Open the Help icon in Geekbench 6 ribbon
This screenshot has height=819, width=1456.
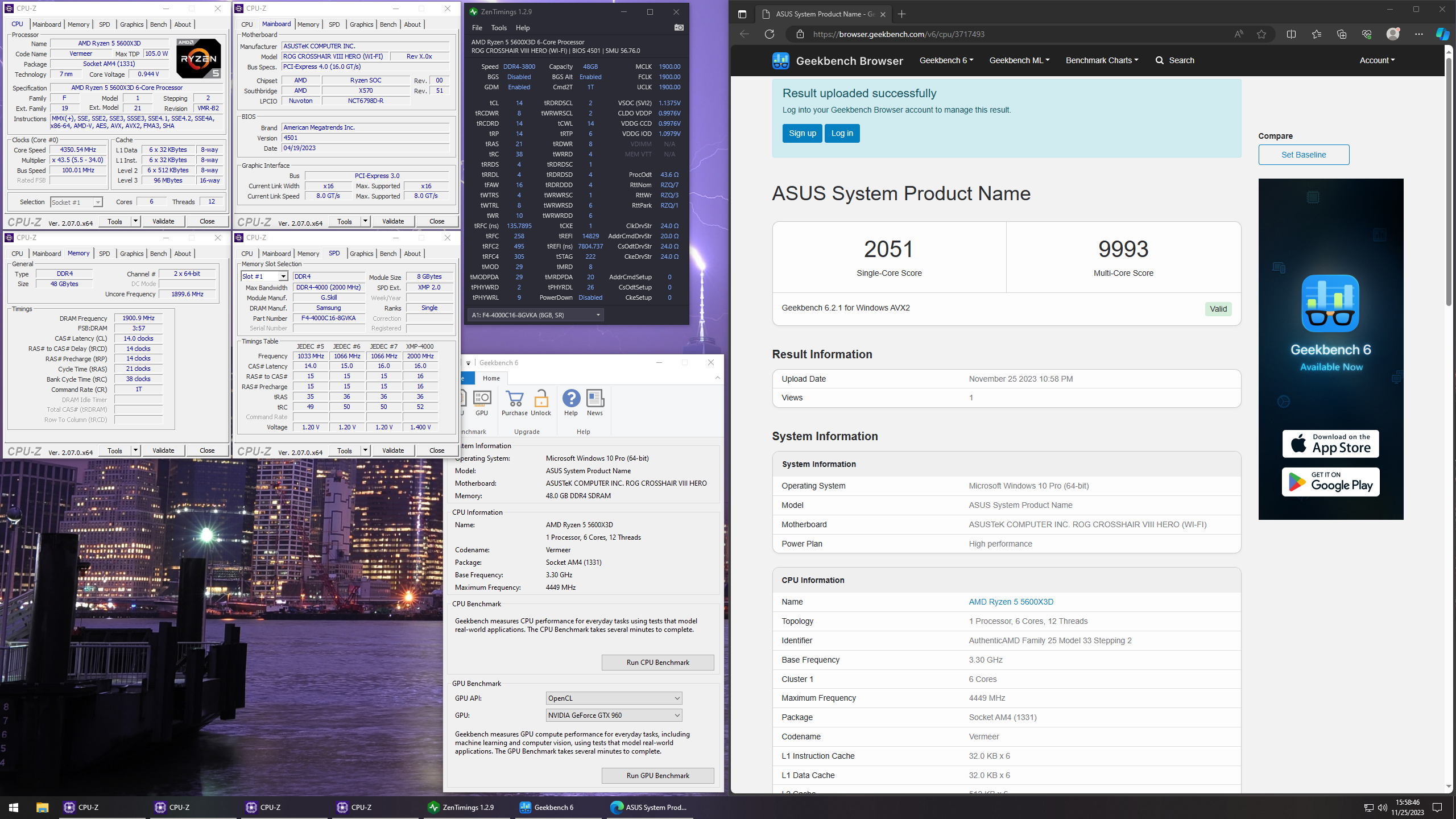tap(571, 403)
